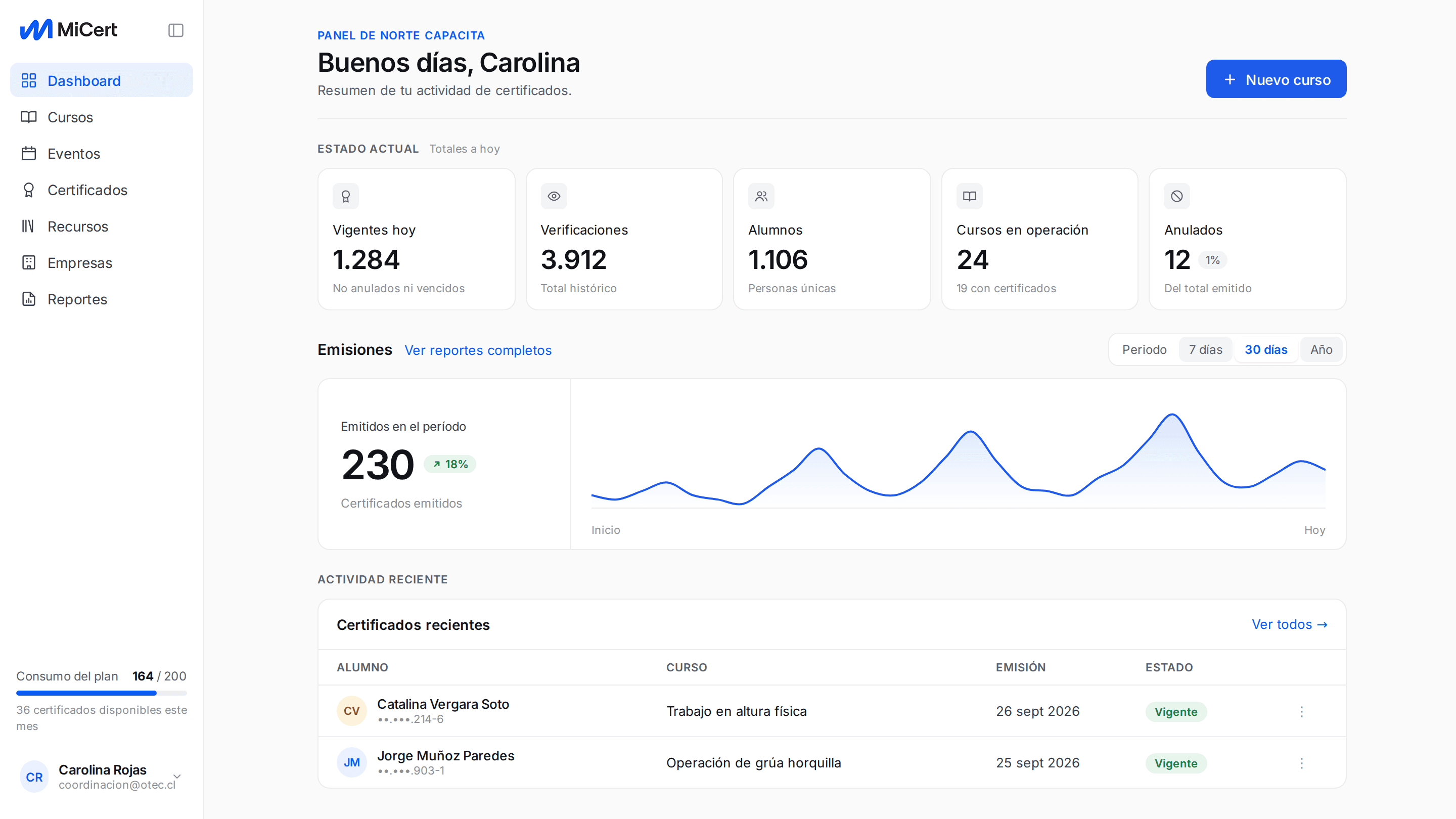Click the Reportes file chart icon
This screenshot has height=819, width=1456.
point(29,299)
